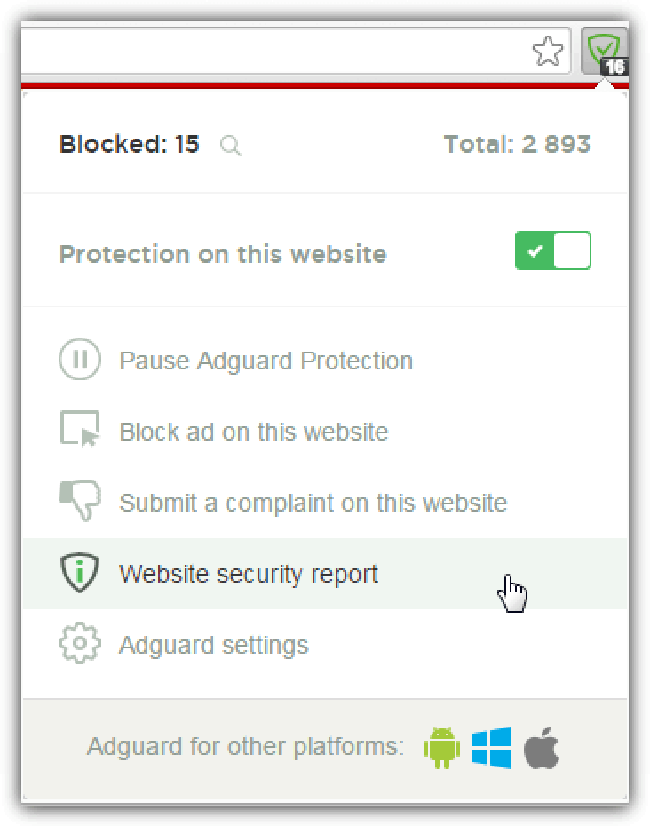Select Submit a complaint on this website

pos(312,503)
